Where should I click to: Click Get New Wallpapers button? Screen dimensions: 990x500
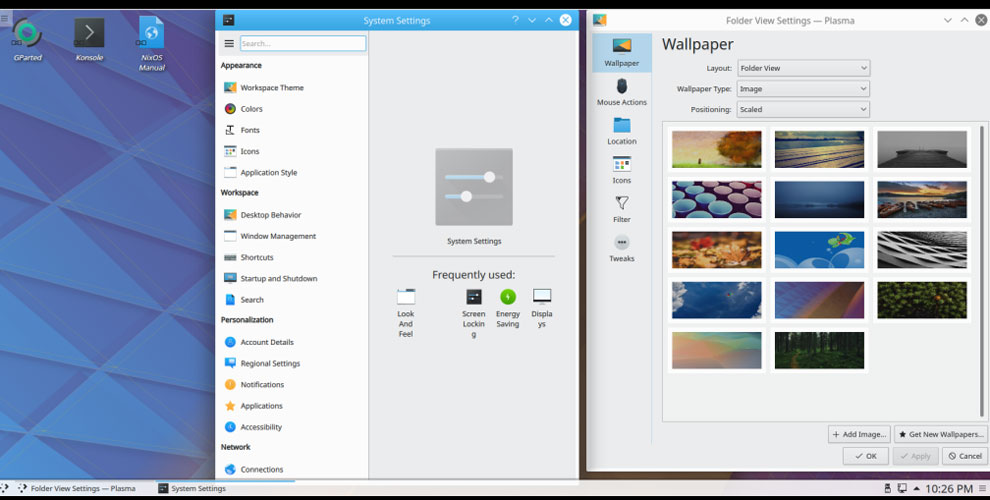click(941, 434)
